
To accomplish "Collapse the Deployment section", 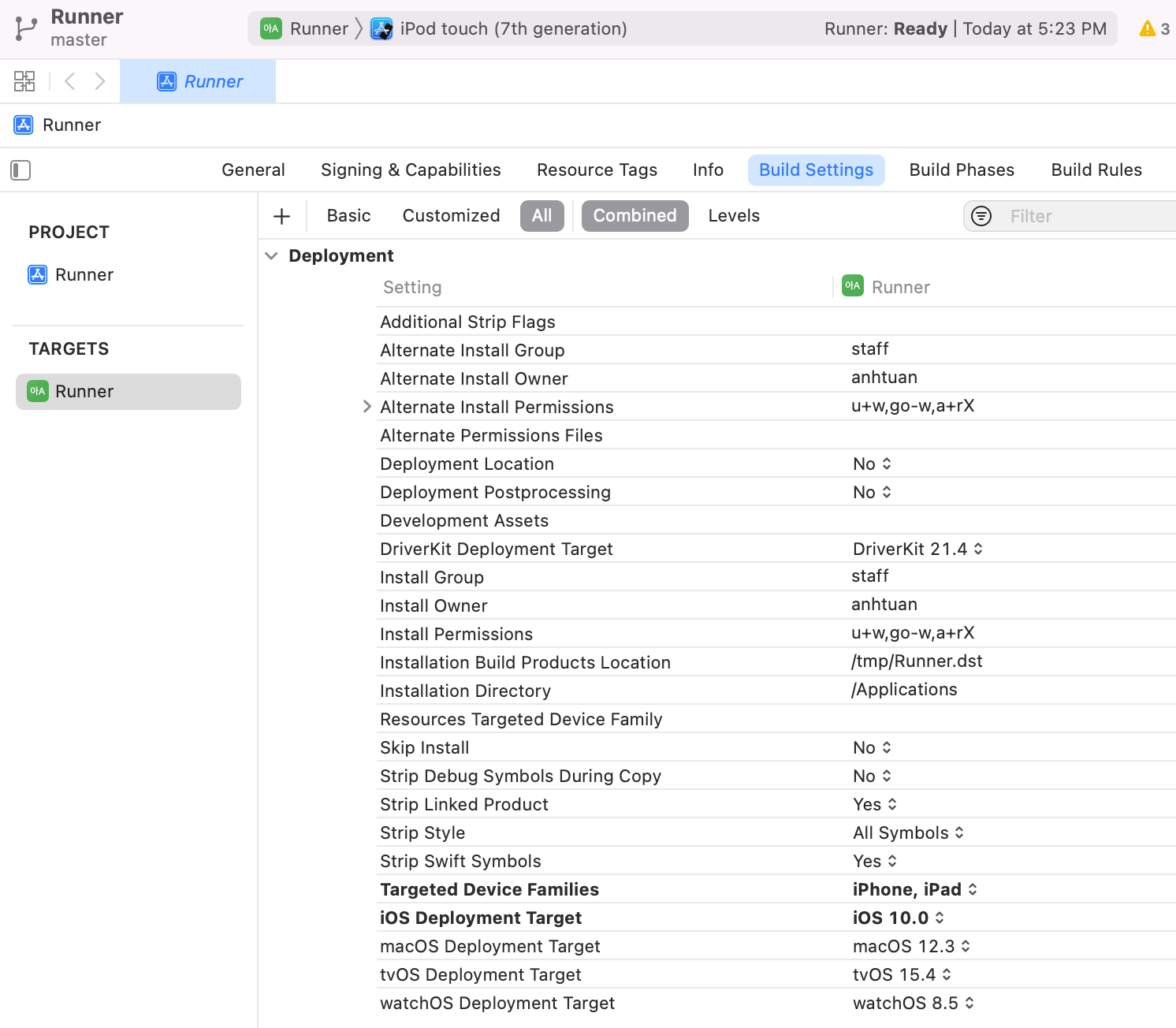I will click(x=271, y=256).
